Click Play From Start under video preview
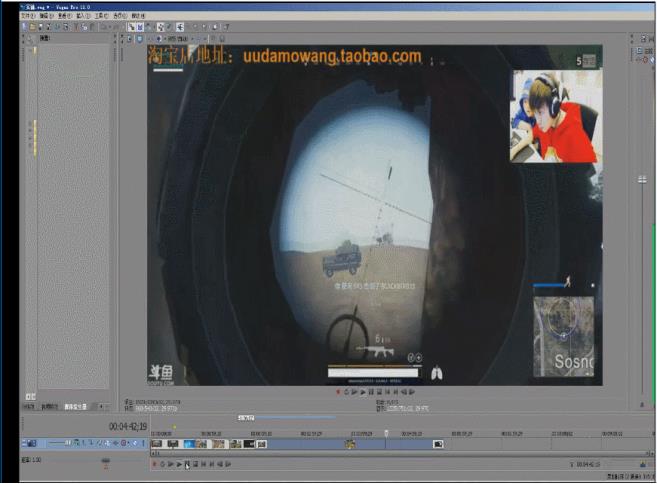Screen dimensions: 657x484 (x=354, y=392)
